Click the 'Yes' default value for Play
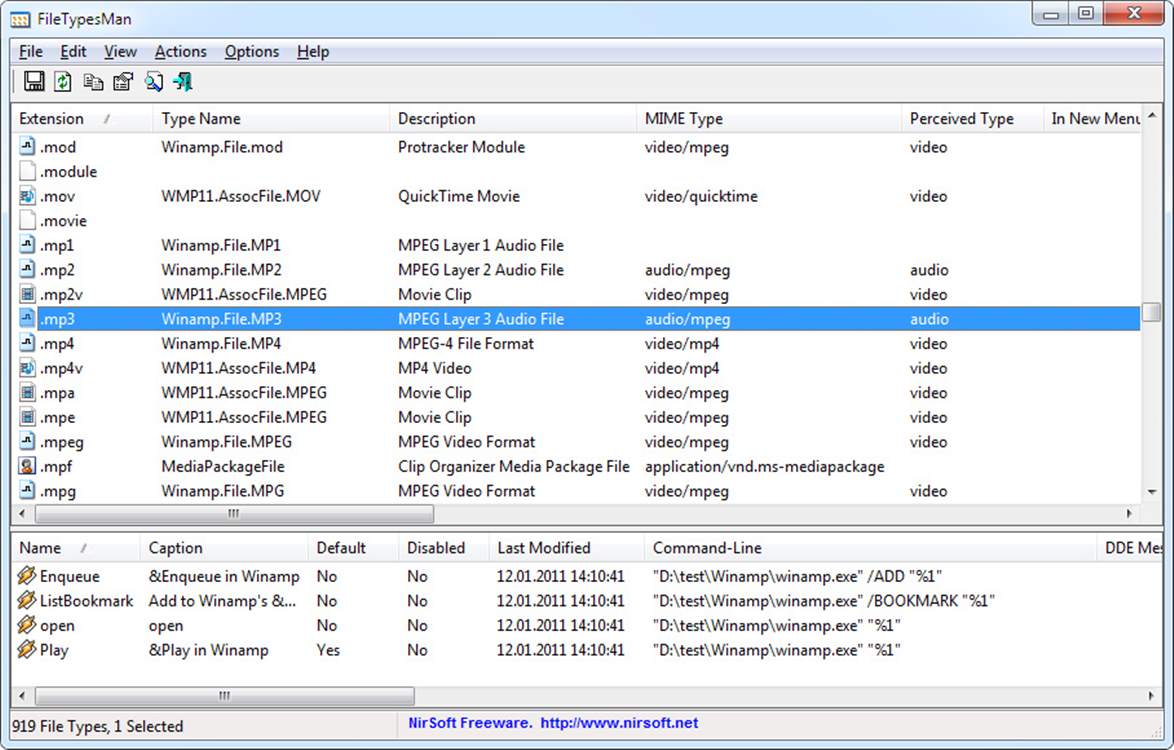Viewport: 1174px width, 750px height. tap(328, 650)
